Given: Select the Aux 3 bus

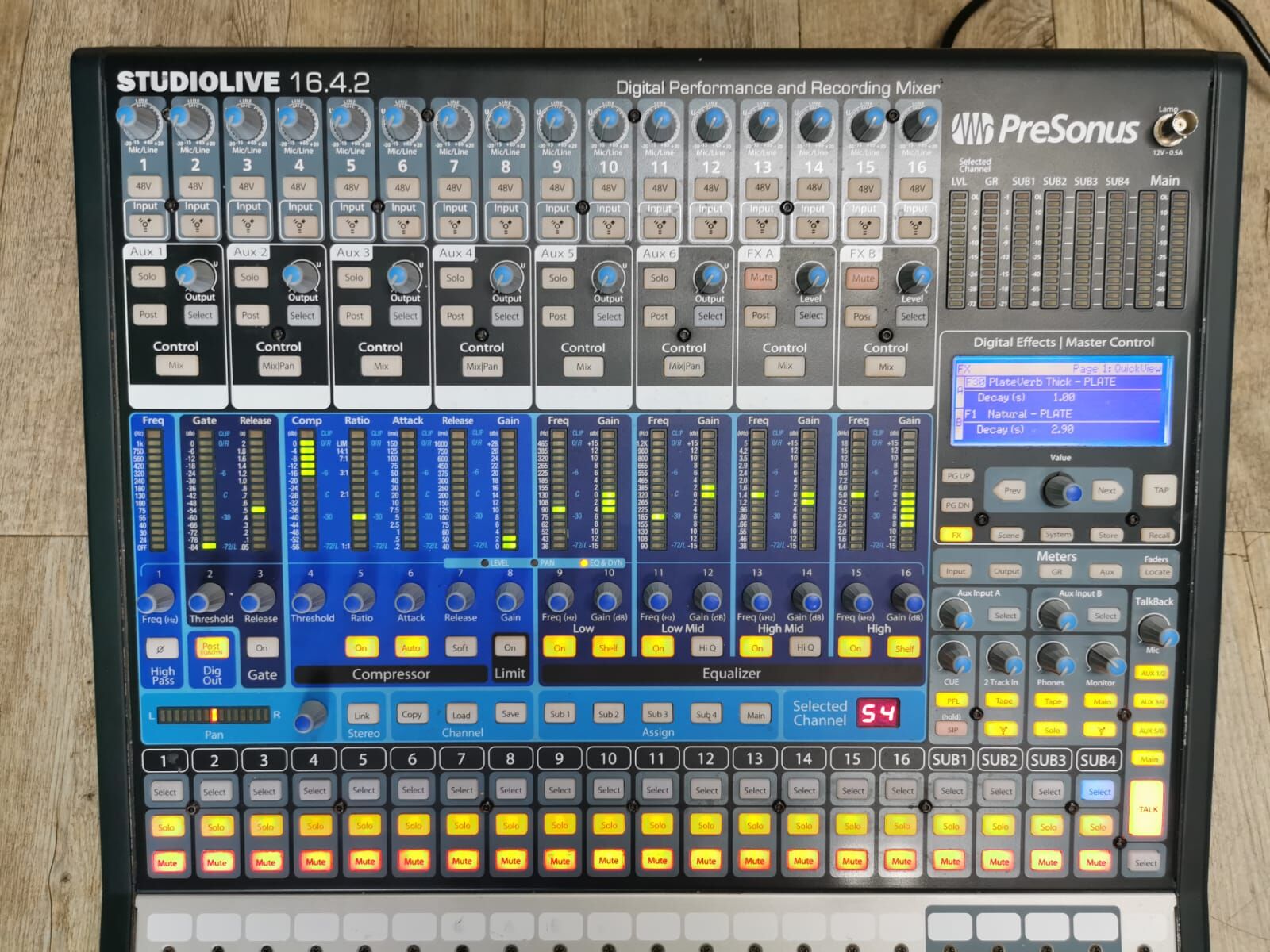Looking at the screenshot, I should point(405,316).
